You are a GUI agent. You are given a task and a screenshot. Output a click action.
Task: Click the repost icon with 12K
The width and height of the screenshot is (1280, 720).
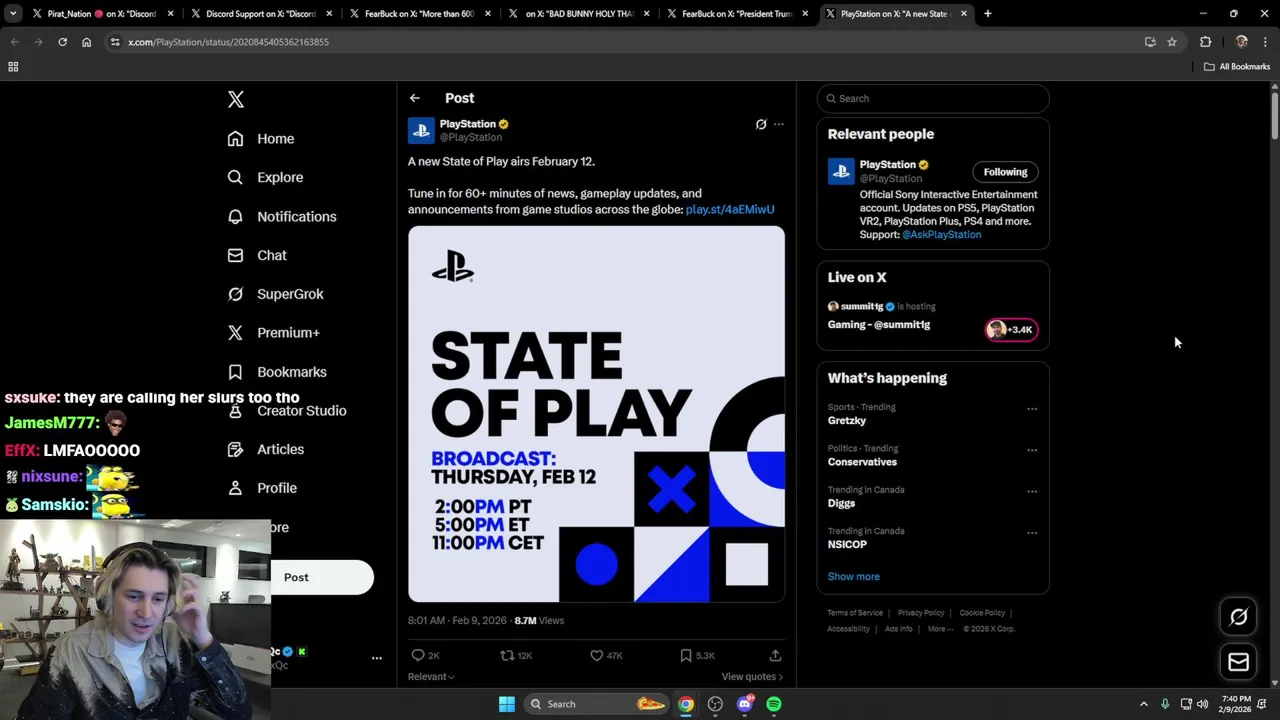coord(507,655)
